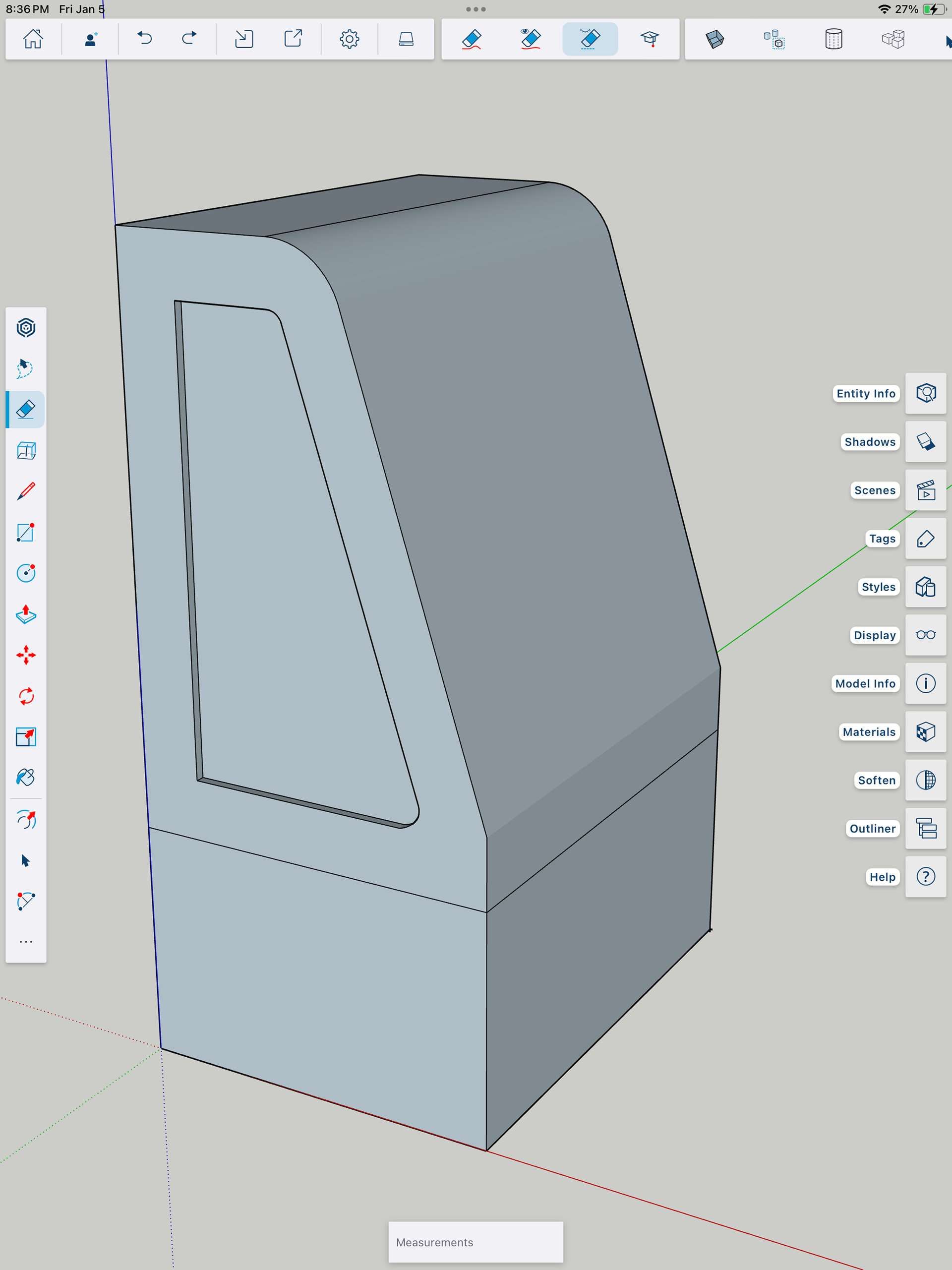The height and width of the screenshot is (1270, 952).
Task: Undo the last action
Action: [145, 39]
